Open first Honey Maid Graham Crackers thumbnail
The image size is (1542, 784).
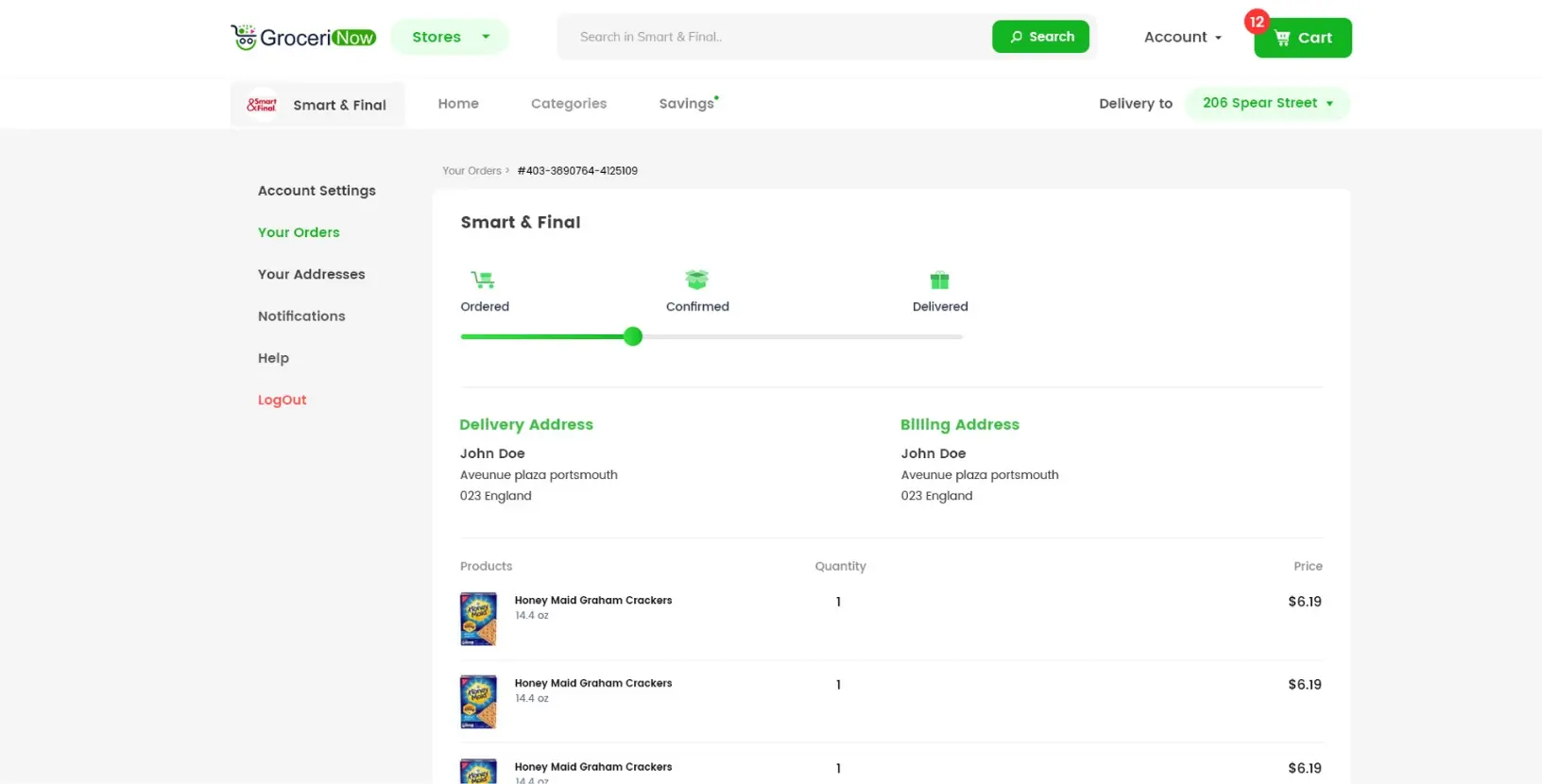tap(478, 619)
